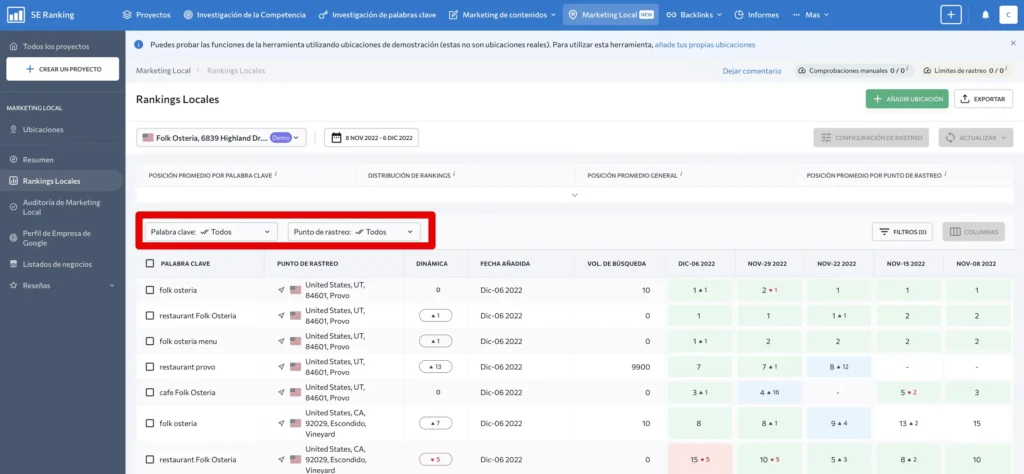
Task: Check the restaurant Folk Osteria Provo row
Action: (x=150, y=315)
